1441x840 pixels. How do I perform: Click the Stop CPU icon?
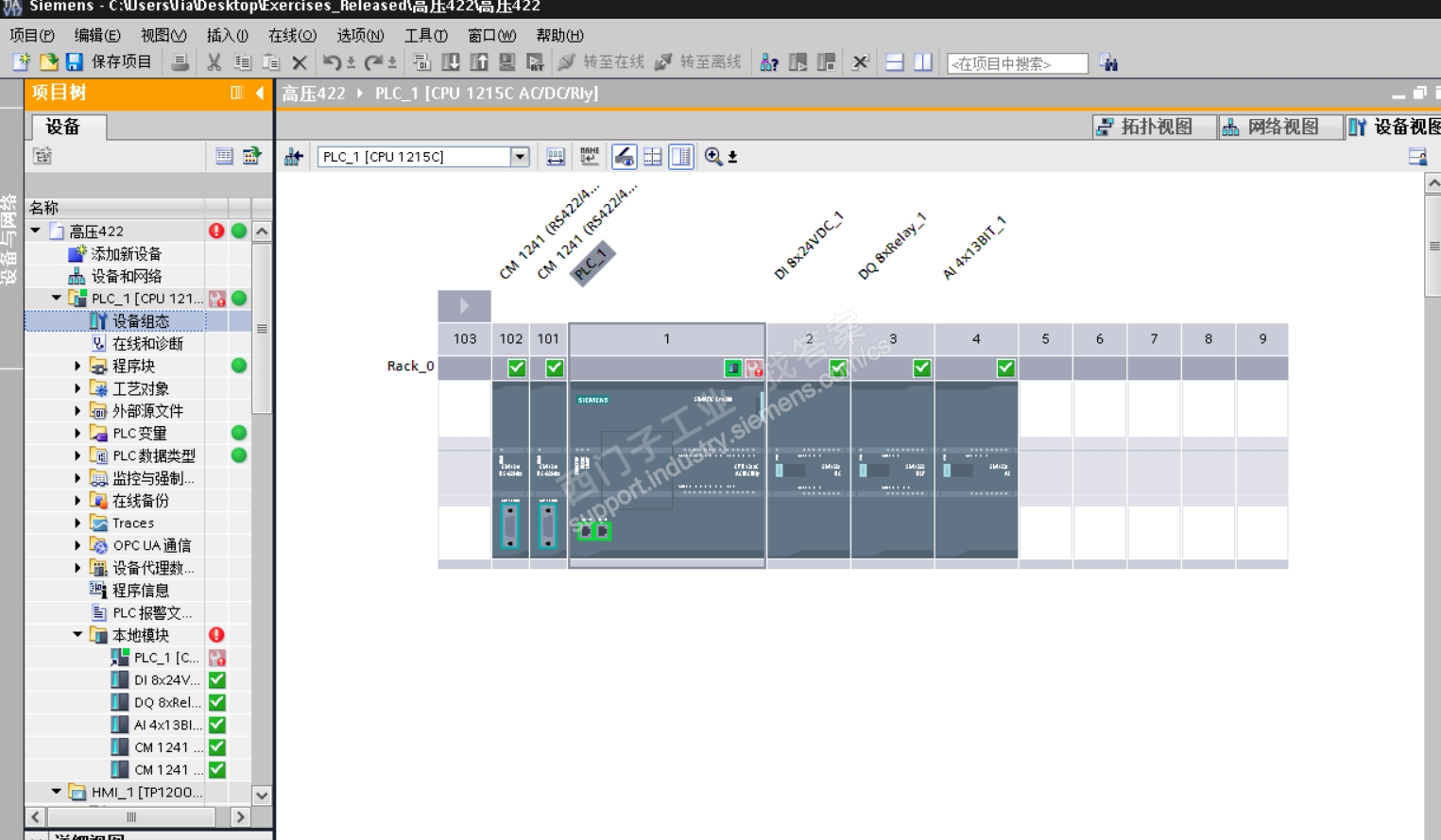click(827, 62)
